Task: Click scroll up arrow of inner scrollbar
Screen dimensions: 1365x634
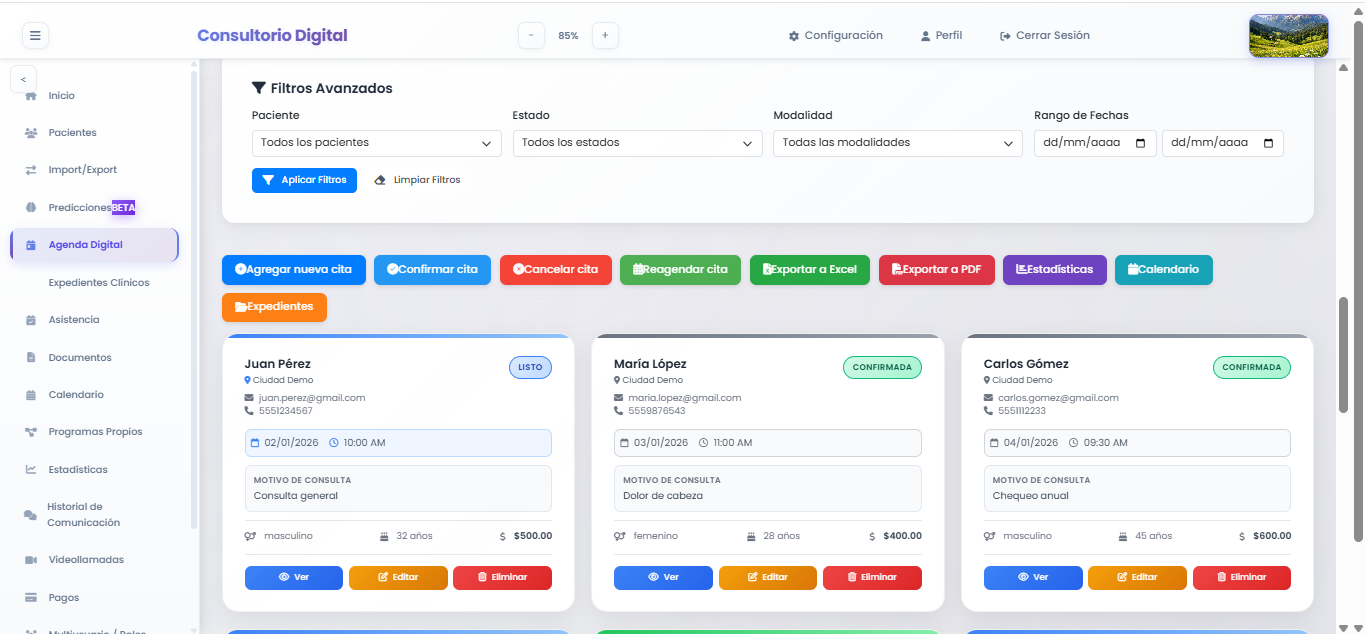Action: click(1344, 67)
